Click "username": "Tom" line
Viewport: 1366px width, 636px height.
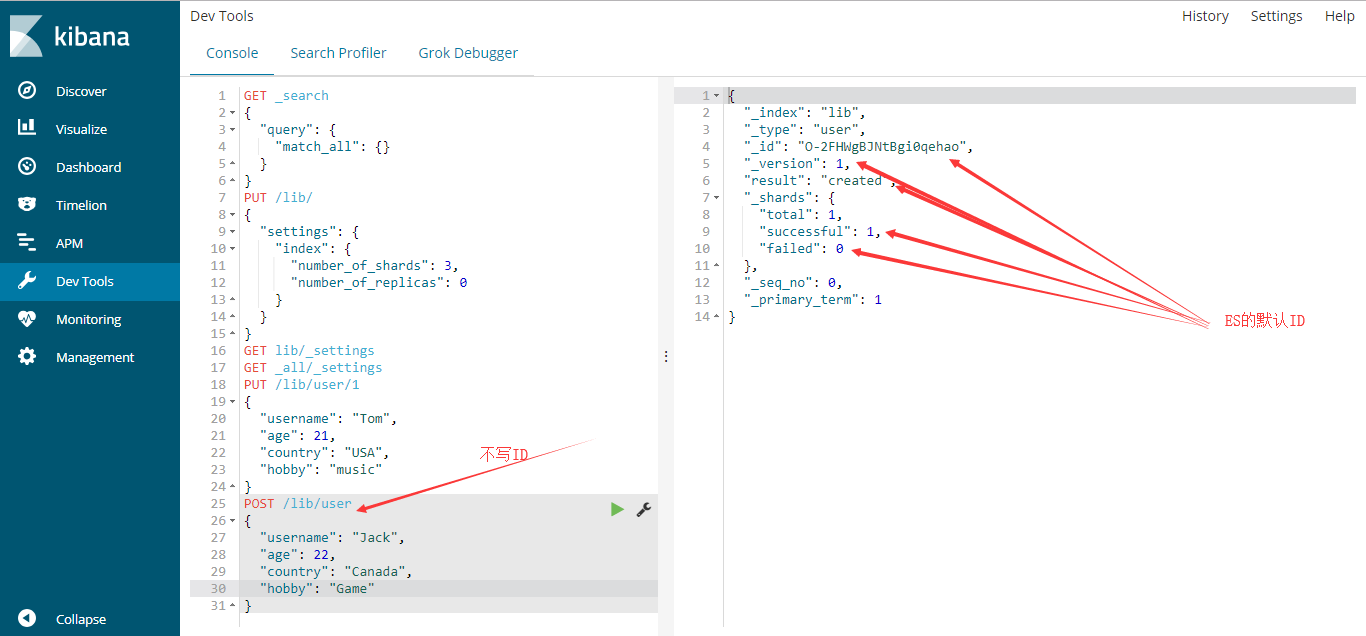pos(328,419)
